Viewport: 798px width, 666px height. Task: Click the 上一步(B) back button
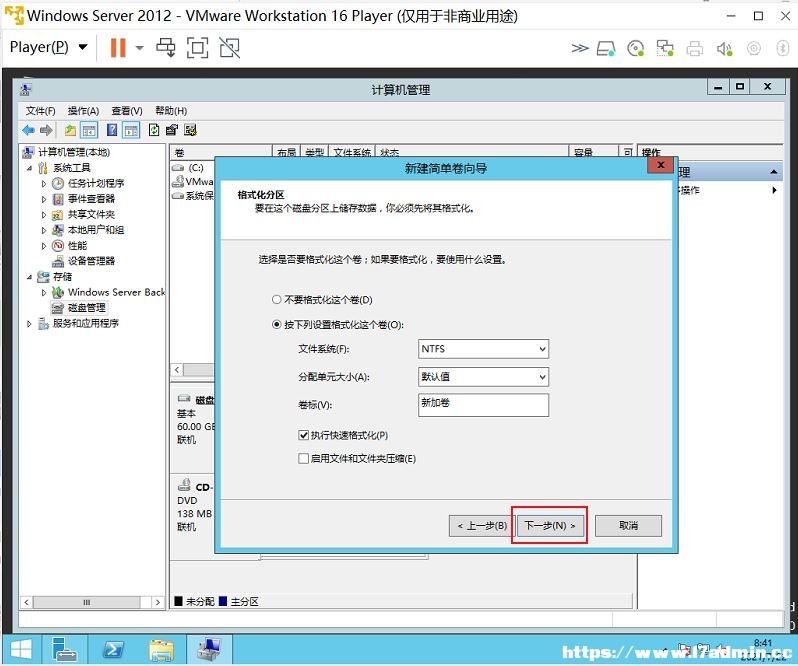click(482, 526)
